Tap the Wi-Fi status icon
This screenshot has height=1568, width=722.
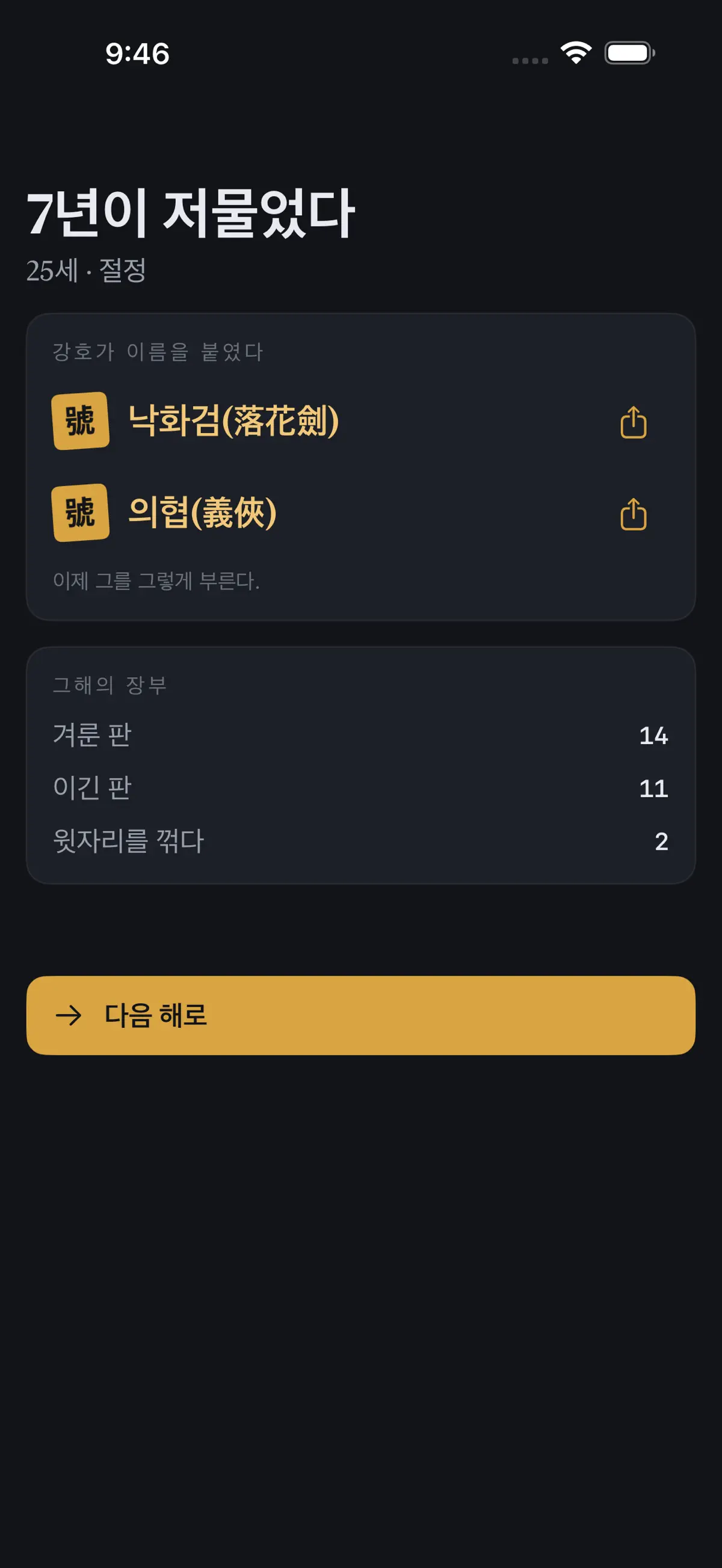pyautogui.click(x=576, y=52)
